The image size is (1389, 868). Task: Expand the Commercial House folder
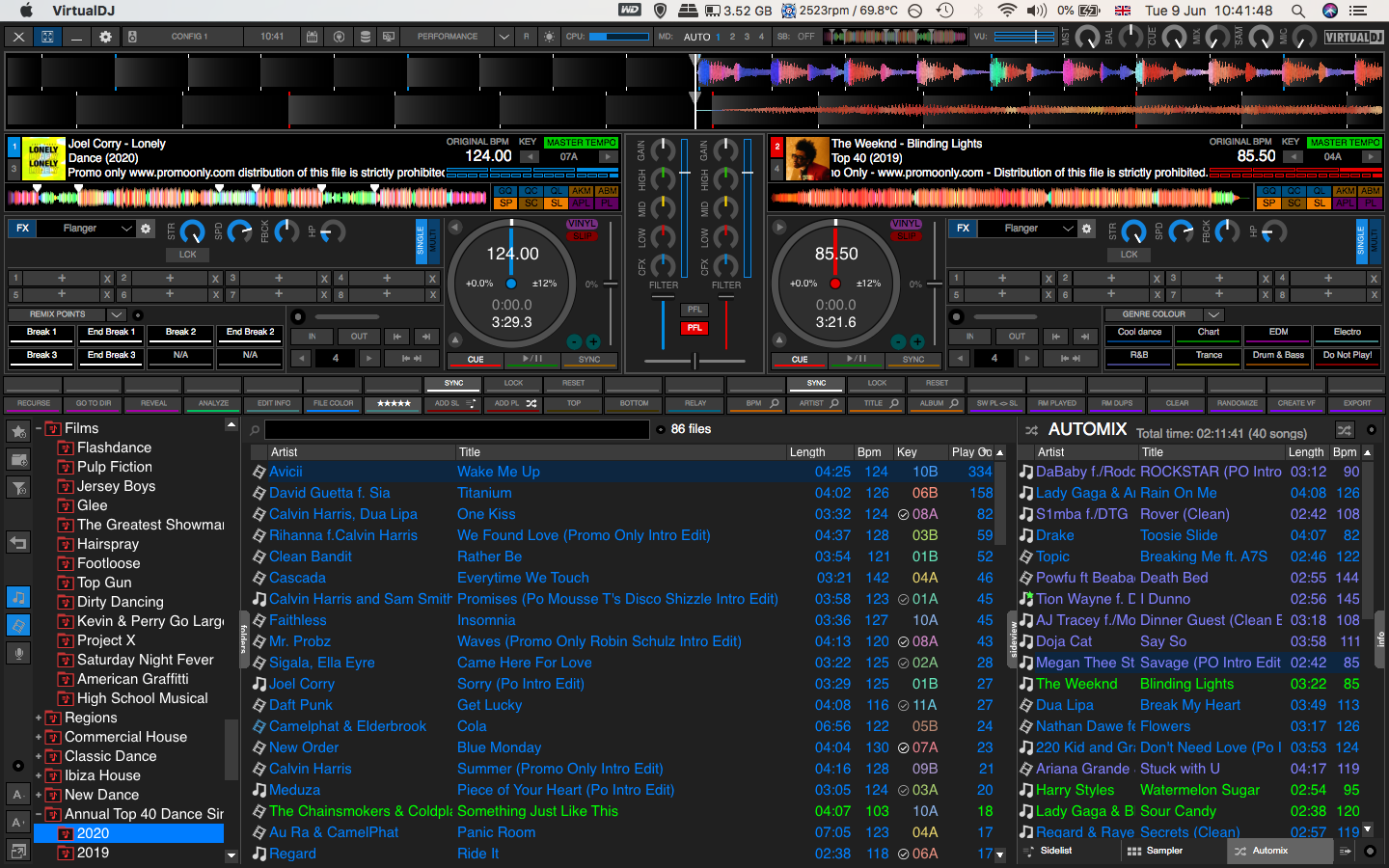(x=39, y=737)
